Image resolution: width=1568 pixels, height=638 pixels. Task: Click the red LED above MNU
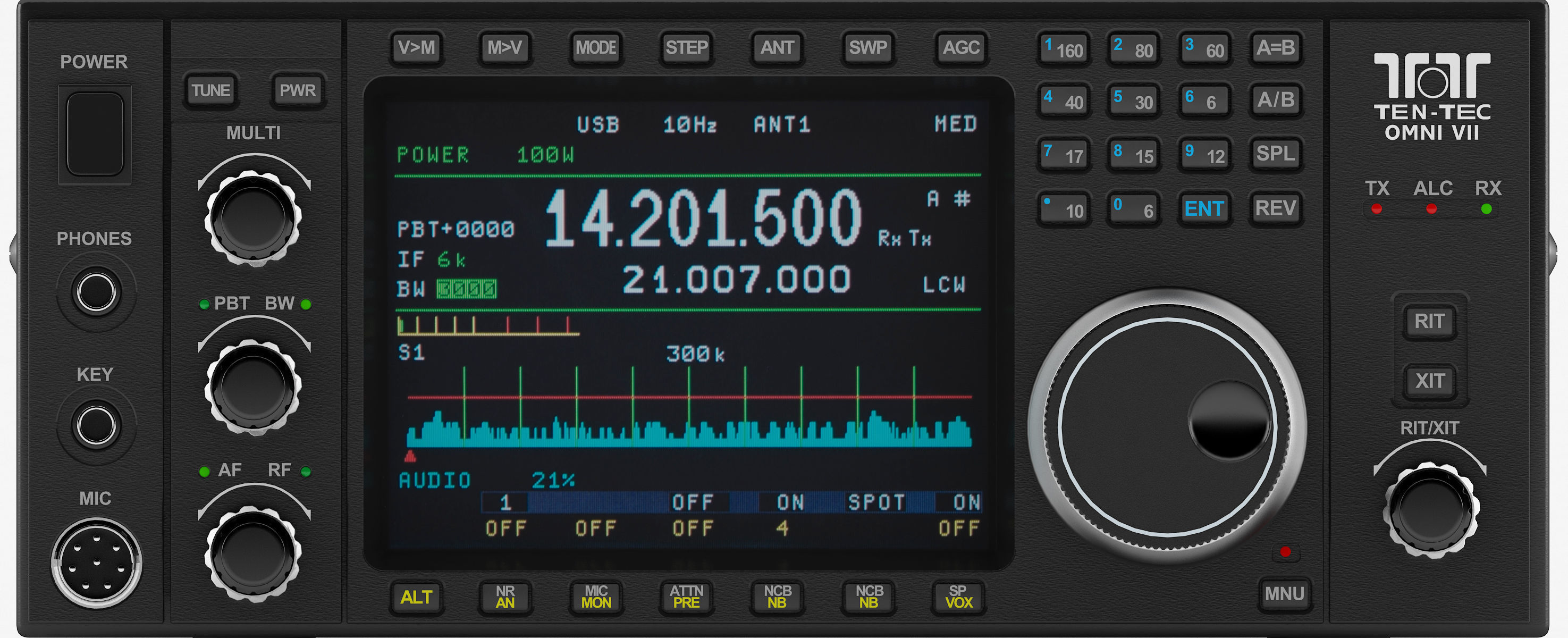[x=1285, y=551]
